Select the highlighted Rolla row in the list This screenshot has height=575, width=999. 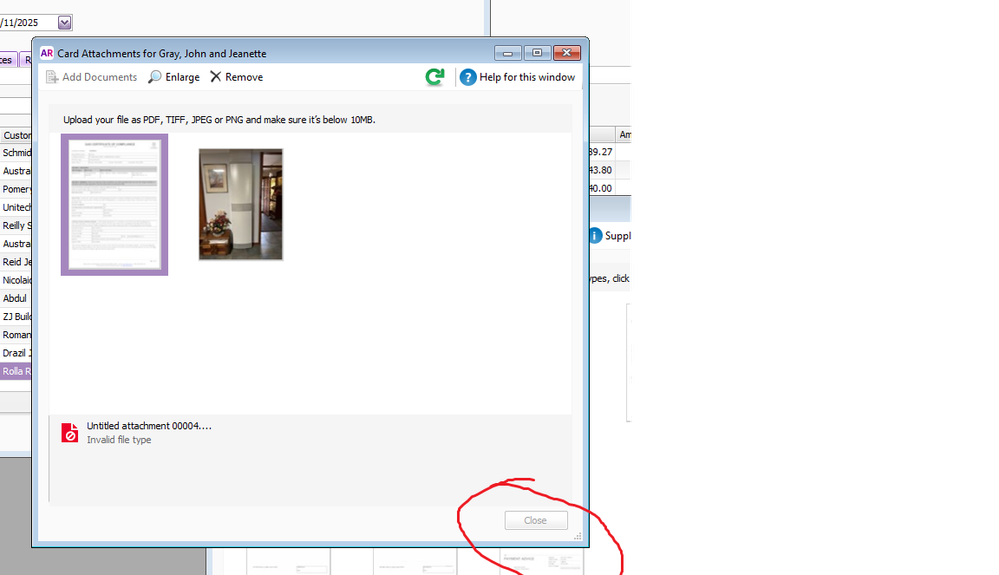point(17,371)
